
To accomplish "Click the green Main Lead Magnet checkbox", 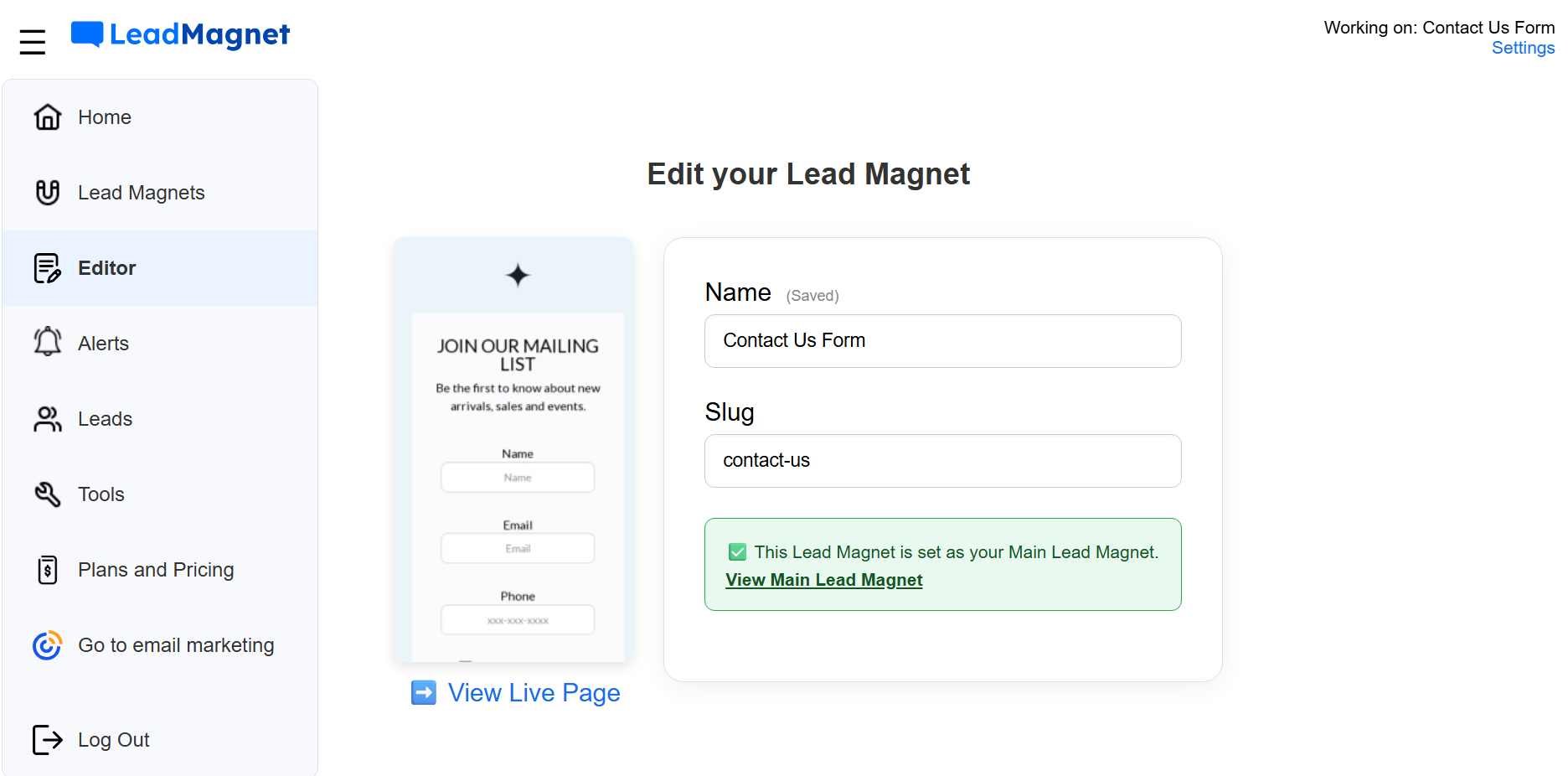I will point(737,551).
